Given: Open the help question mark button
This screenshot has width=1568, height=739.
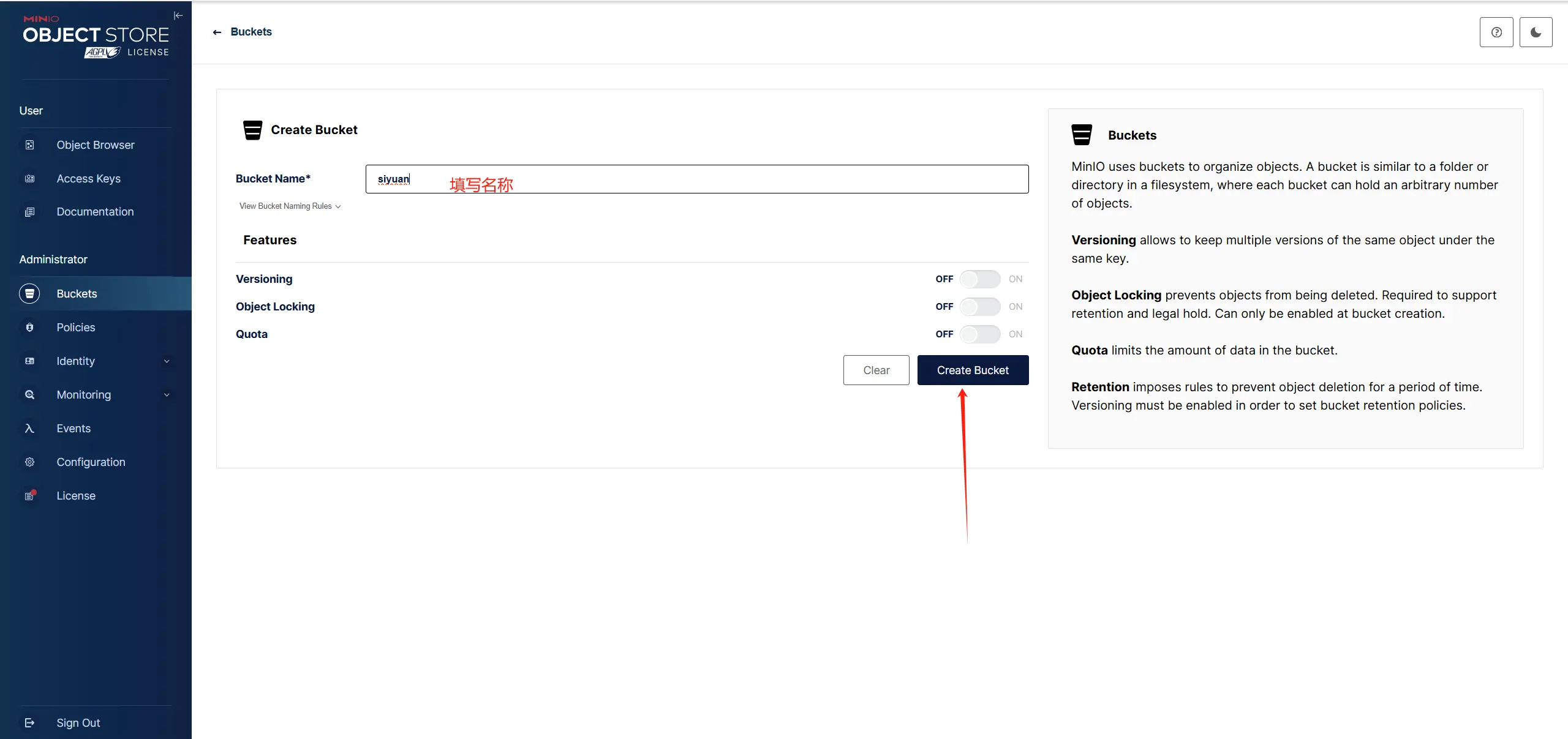Looking at the screenshot, I should 1496,32.
